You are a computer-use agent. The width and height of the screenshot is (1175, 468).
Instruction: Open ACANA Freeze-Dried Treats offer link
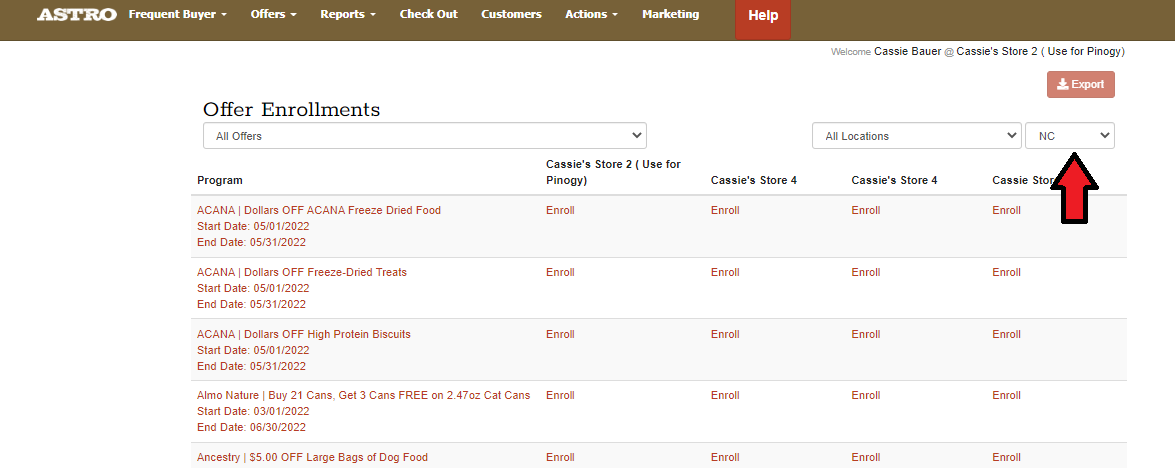(x=302, y=272)
